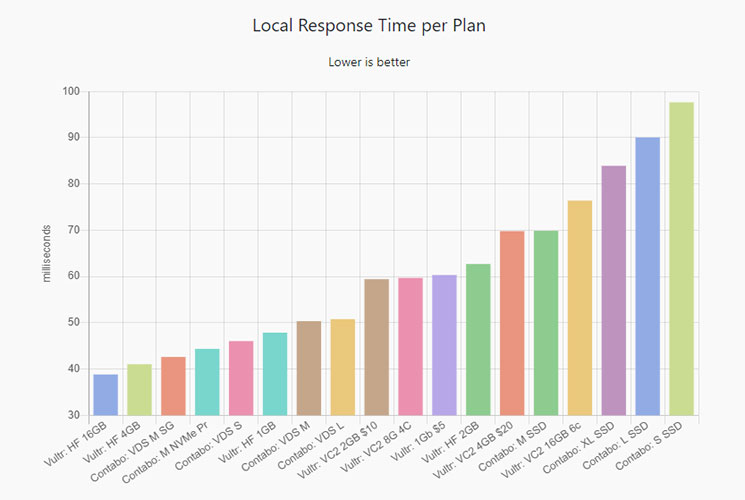Screen dimensions: 745x500
Task: Click the Vultr: 1Gb $5 bar
Action: [444, 345]
